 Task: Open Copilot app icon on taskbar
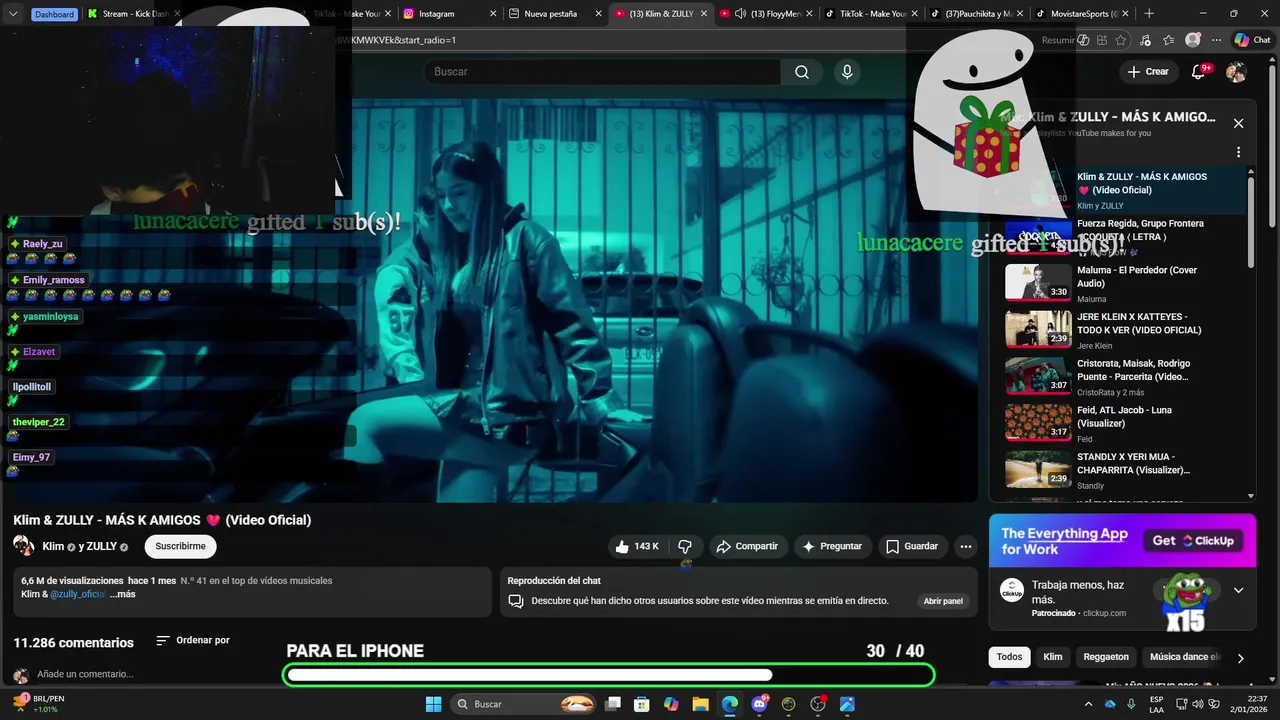[x=671, y=704]
